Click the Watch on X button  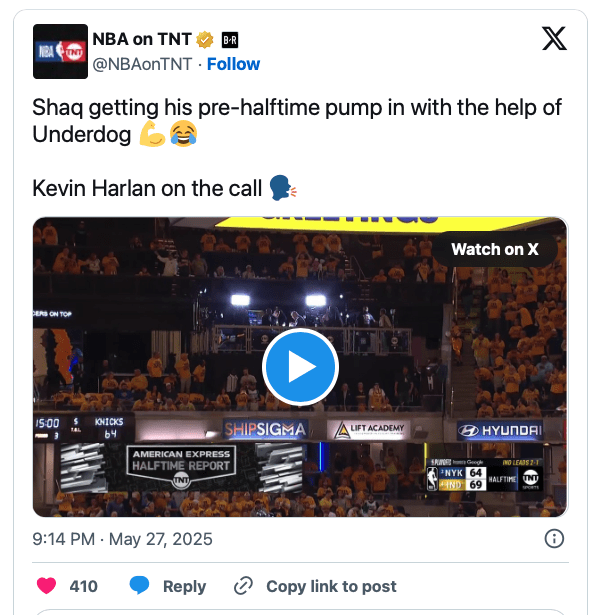pyautogui.click(x=495, y=249)
